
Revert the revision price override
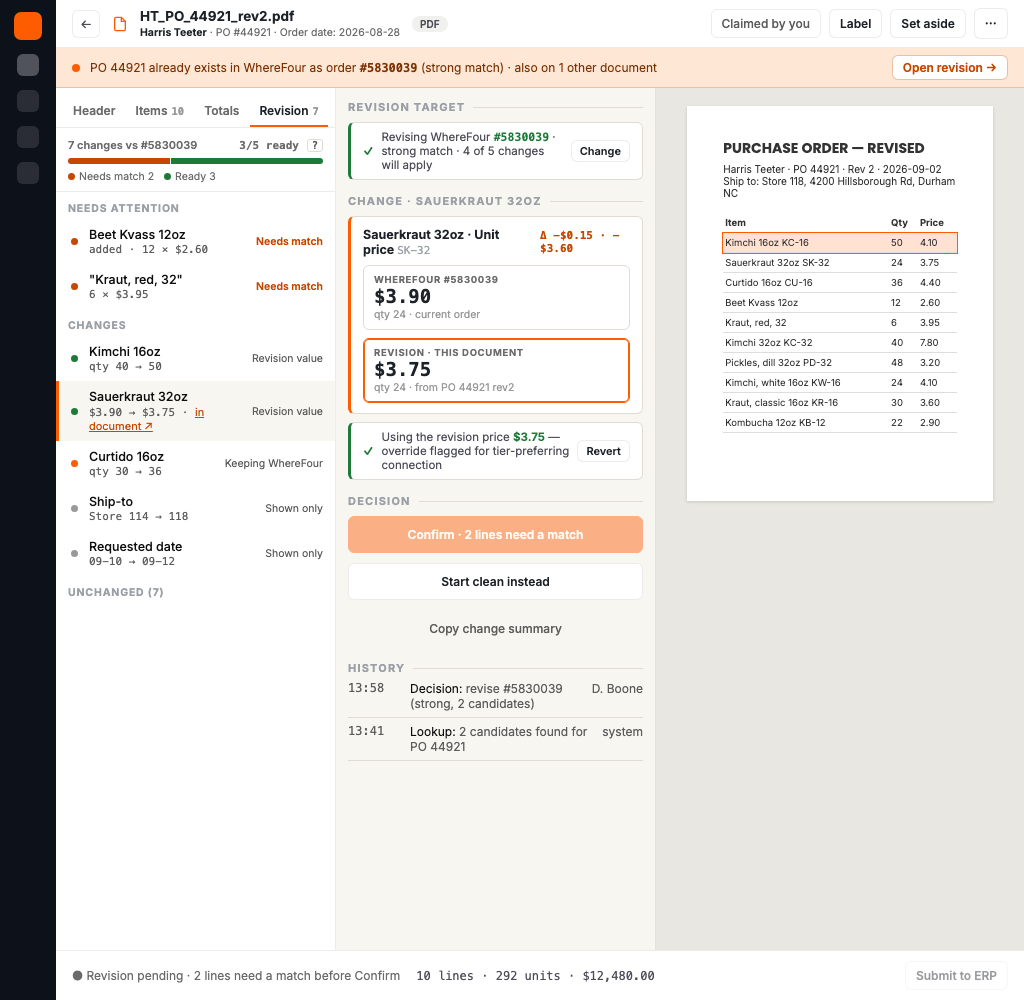tap(603, 451)
